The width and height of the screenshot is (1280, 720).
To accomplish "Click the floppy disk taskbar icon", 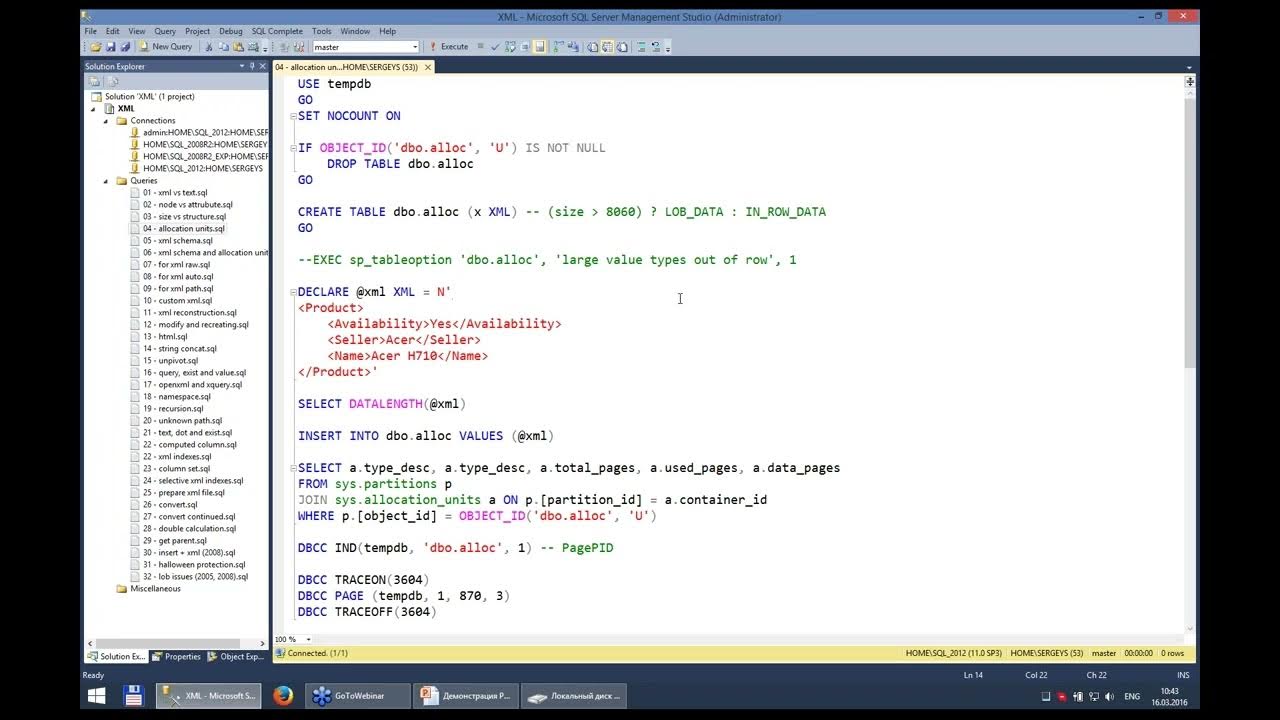I will point(134,696).
